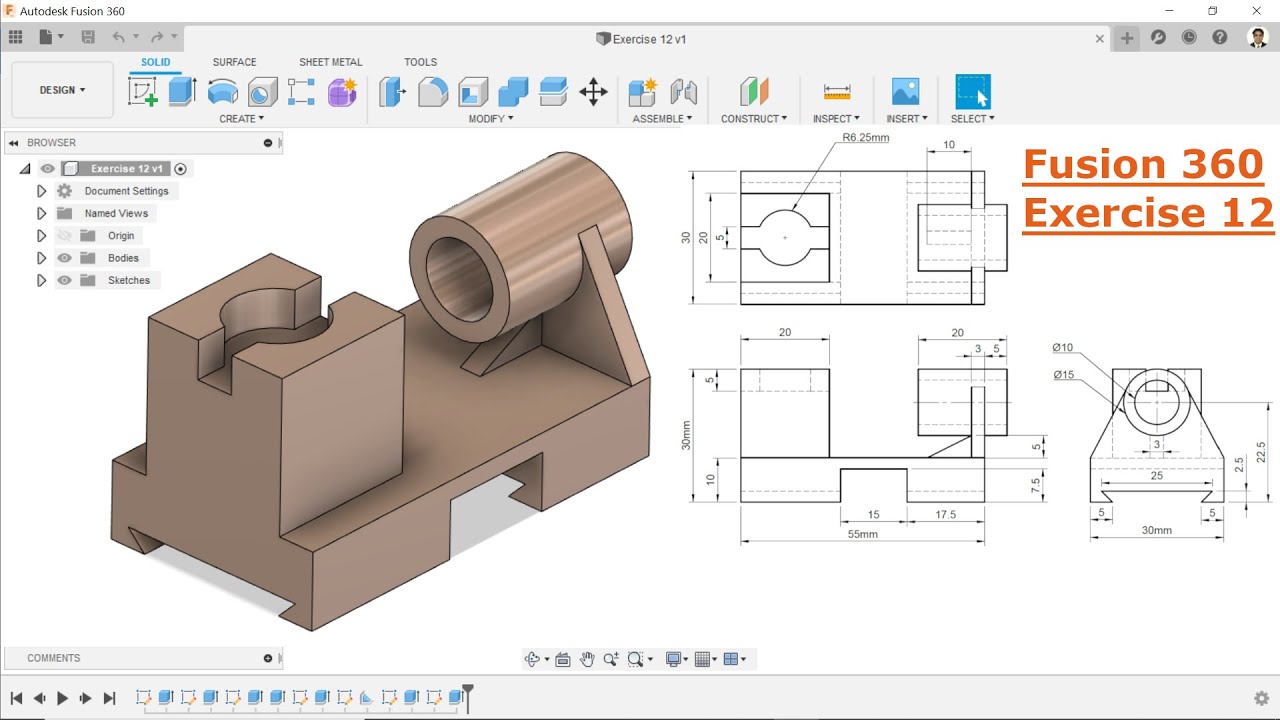
Task: Select the Combine tool
Action: coord(513,92)
